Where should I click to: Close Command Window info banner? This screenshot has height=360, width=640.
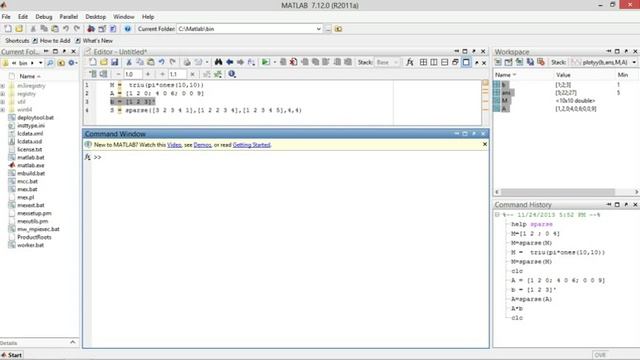484,144
